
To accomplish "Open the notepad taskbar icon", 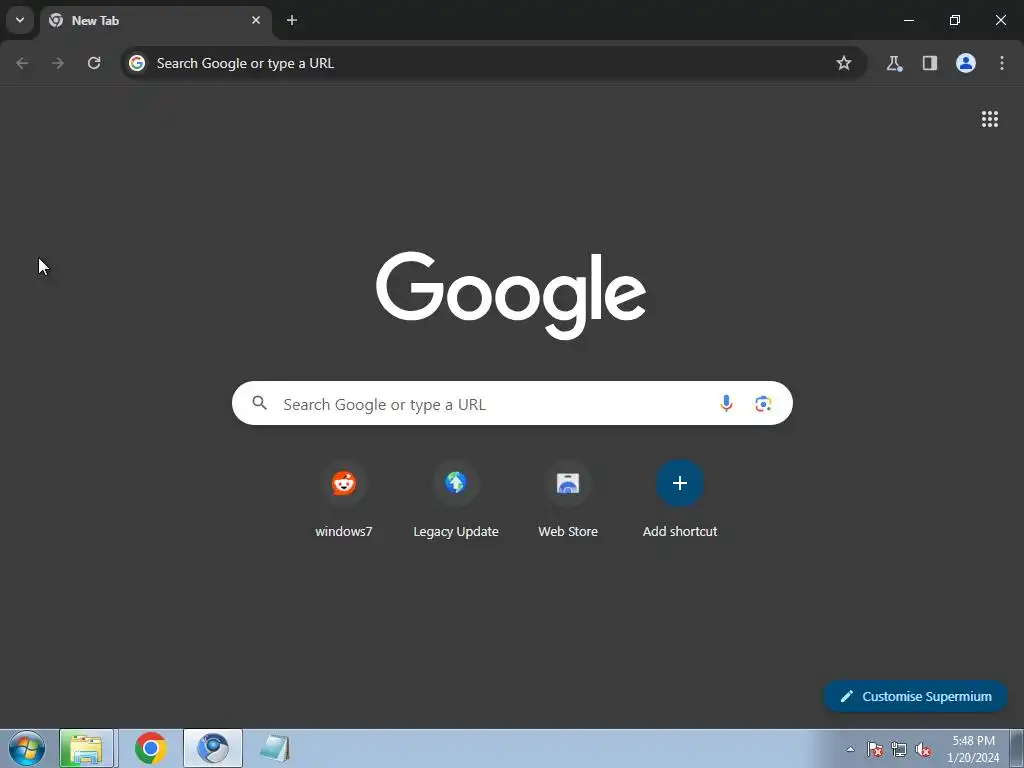I will click(275, 748).
